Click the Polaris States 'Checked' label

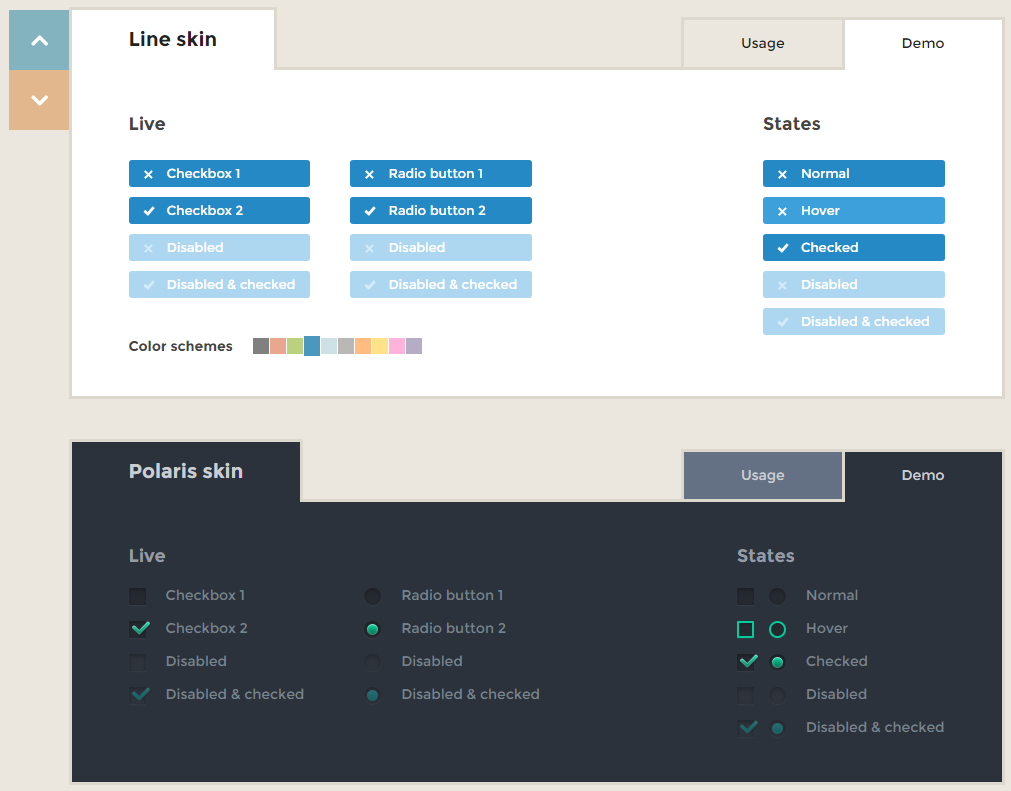836,661
